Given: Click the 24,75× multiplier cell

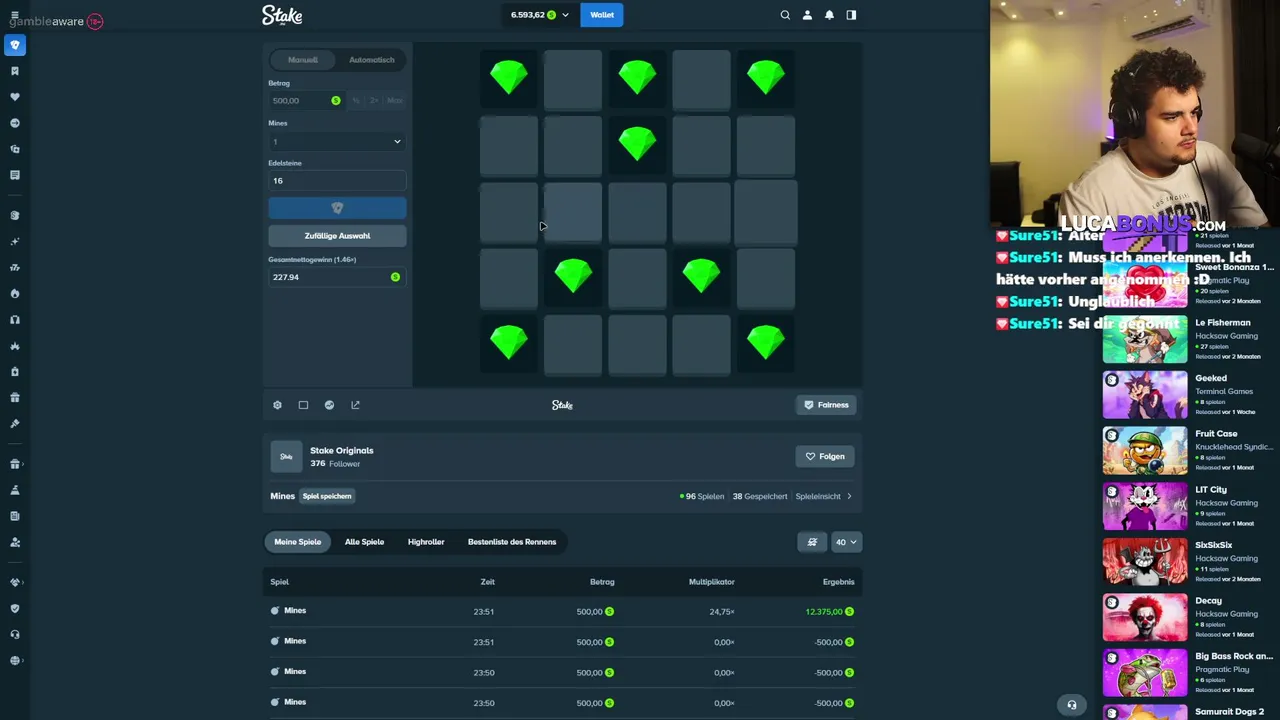Looking at the screenshot, I should click(722, 611).
